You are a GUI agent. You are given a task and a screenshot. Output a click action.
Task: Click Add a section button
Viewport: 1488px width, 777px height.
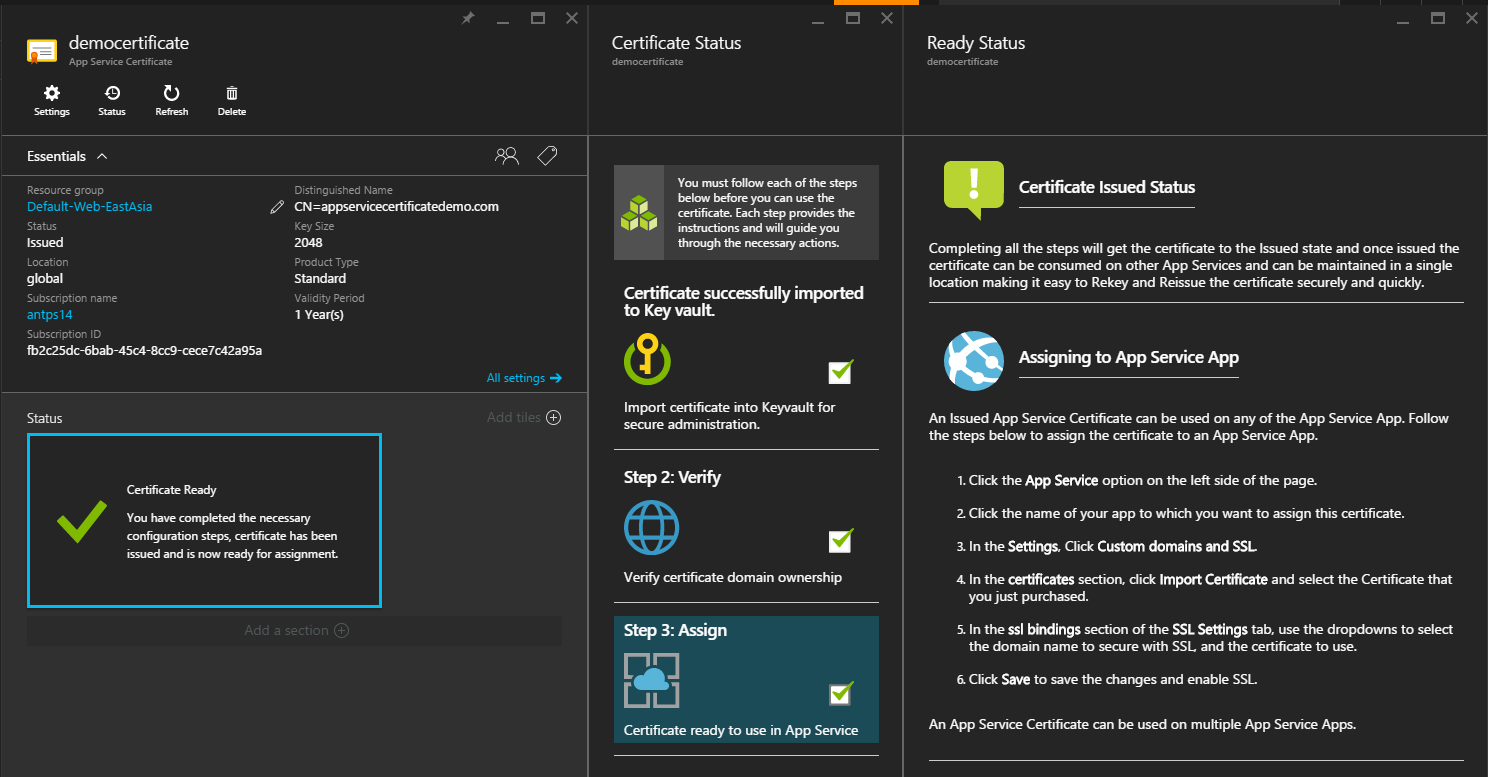tap(296, 630)
